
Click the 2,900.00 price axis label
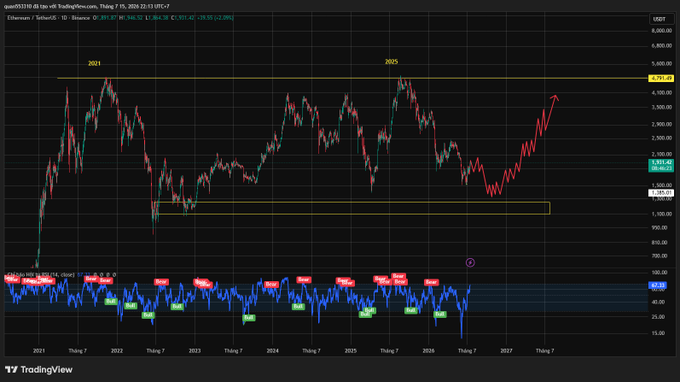[661, 124]
